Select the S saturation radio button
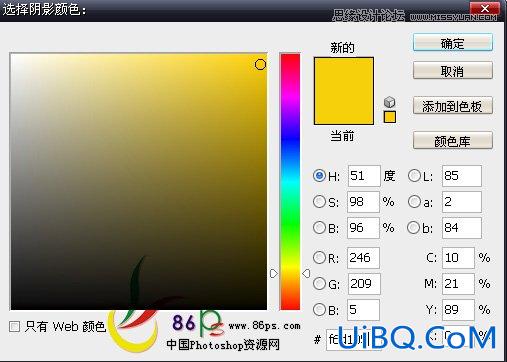The image size is (507, 362). click(x=319, y=202)
